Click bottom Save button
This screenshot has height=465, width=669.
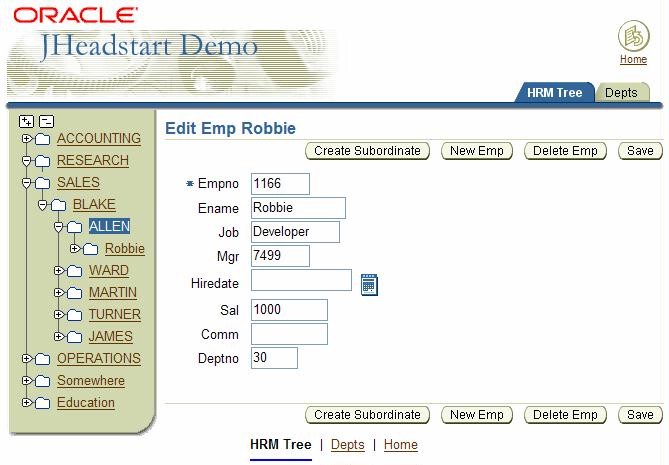640,415
